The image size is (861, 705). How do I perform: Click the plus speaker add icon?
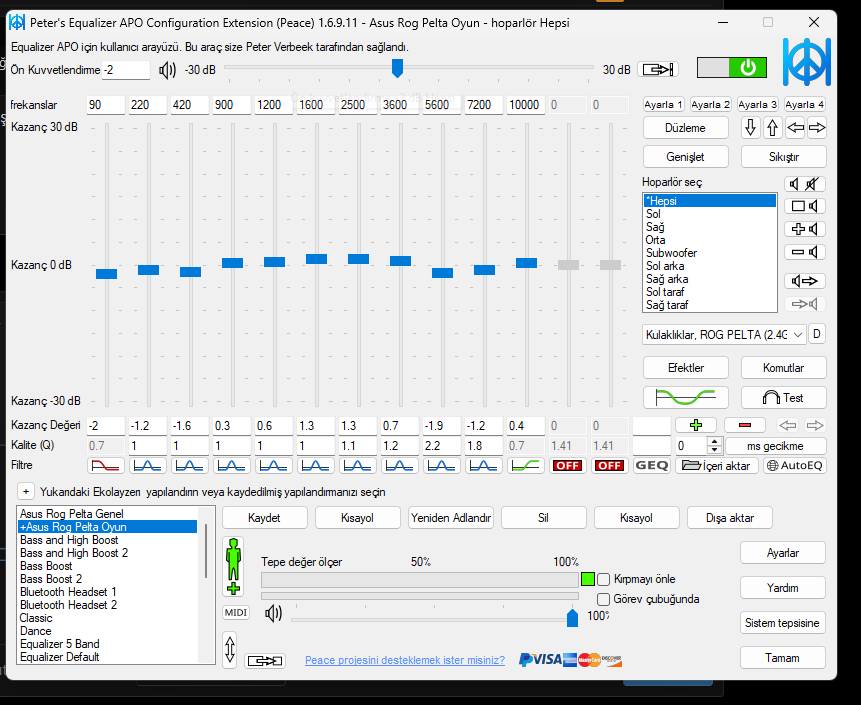click(804, 230)
